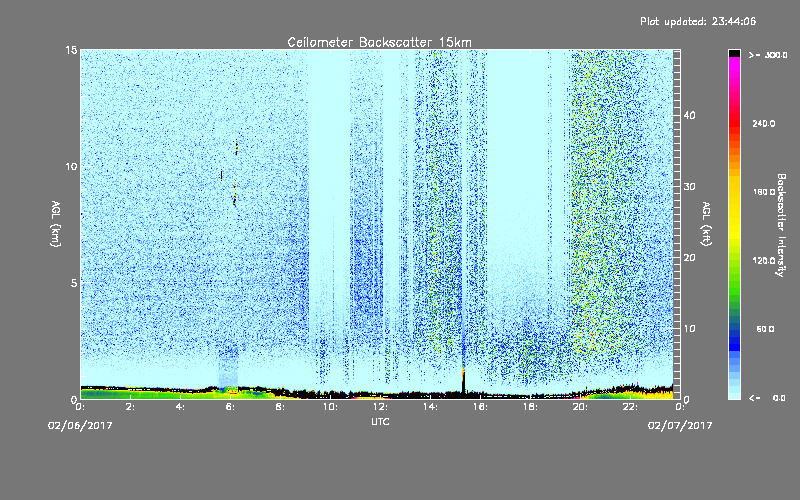The width and height of the screenshot is (800, 500).
Task: Click the '10' km tick on the left axis
Action: click(x=71, y=167)
